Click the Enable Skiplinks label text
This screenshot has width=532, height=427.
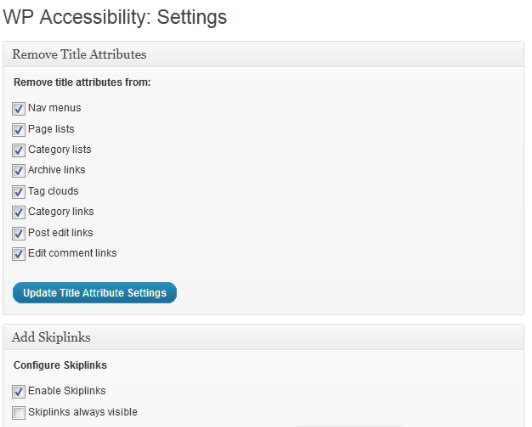click(x=67, y=391)
